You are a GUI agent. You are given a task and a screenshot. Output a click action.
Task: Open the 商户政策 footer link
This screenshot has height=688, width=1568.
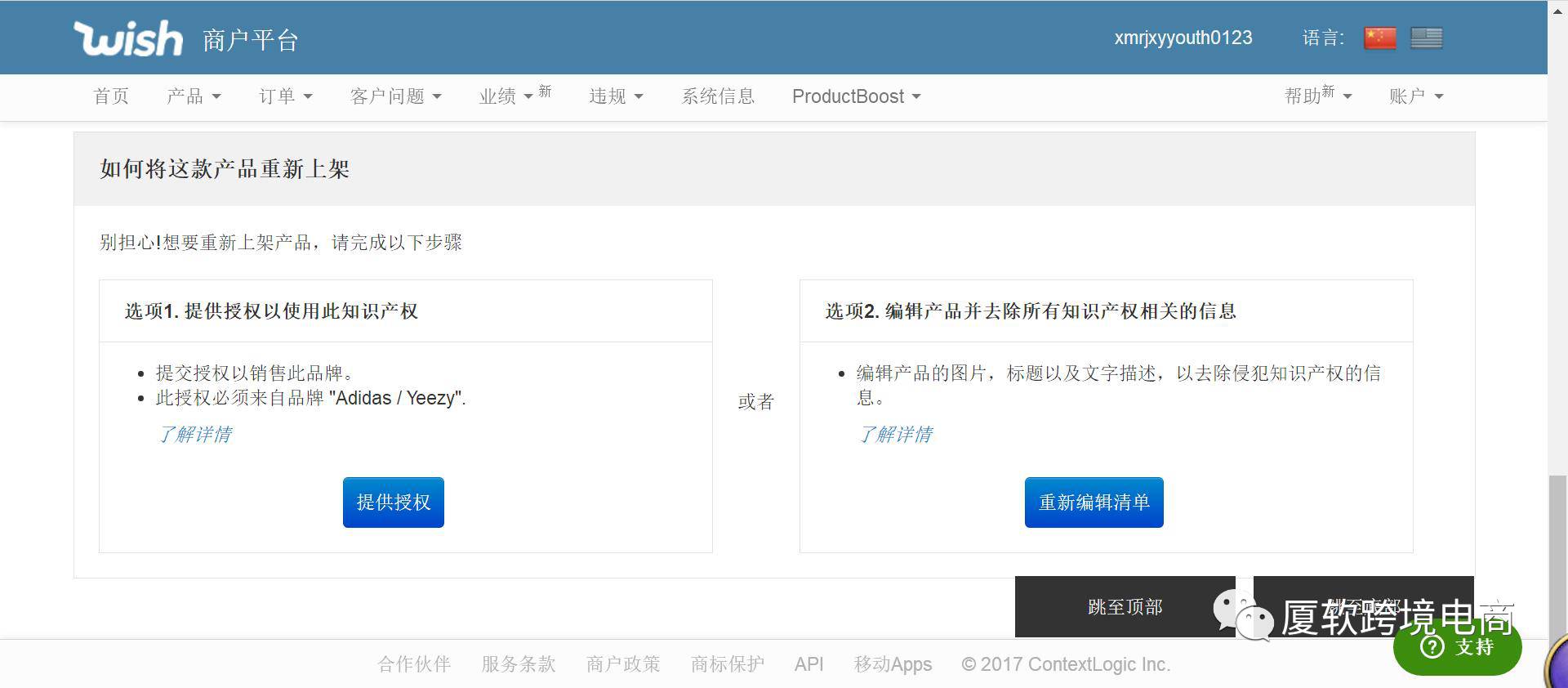623,664
